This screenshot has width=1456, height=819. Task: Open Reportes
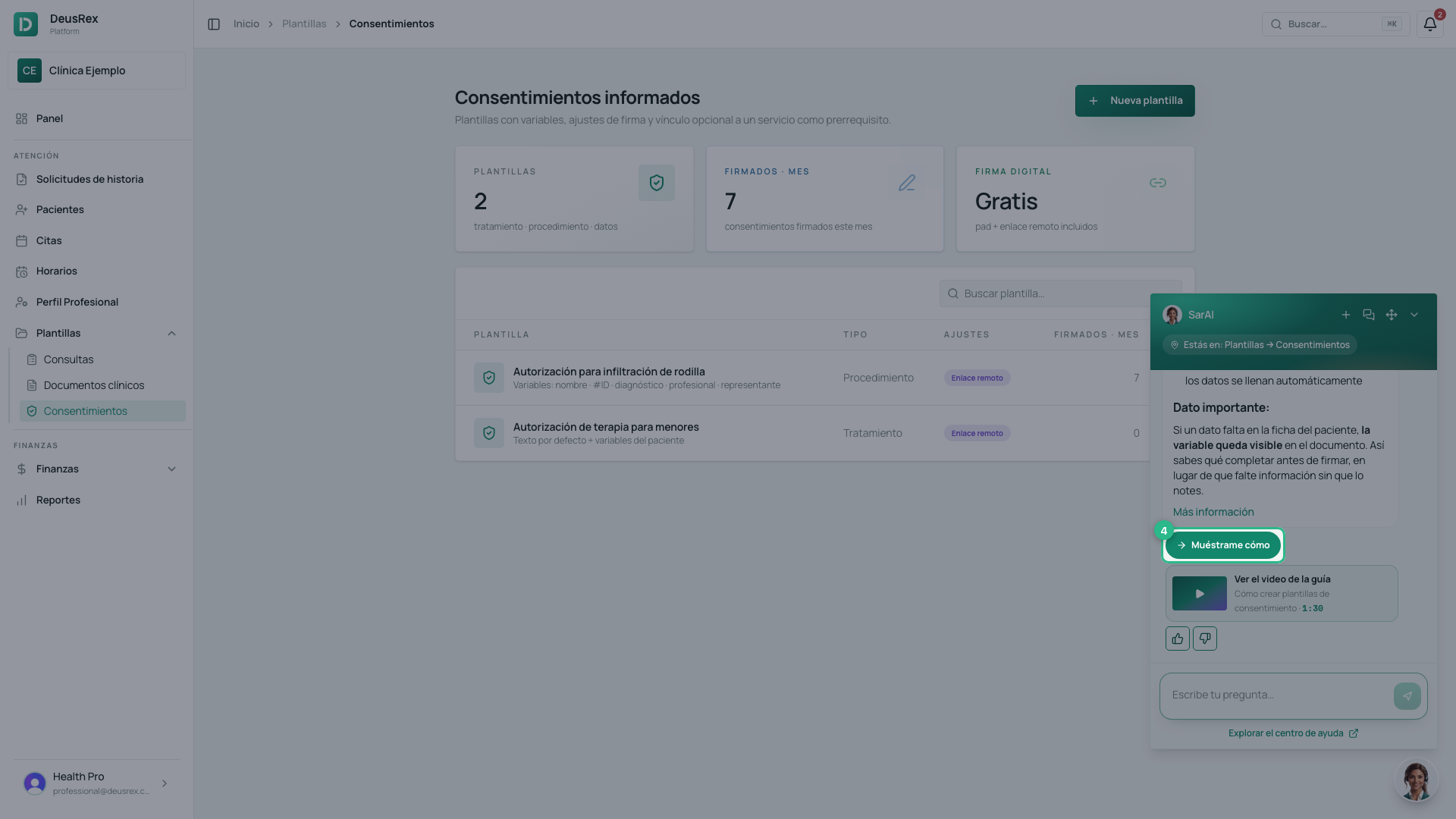tap(96, 500)
